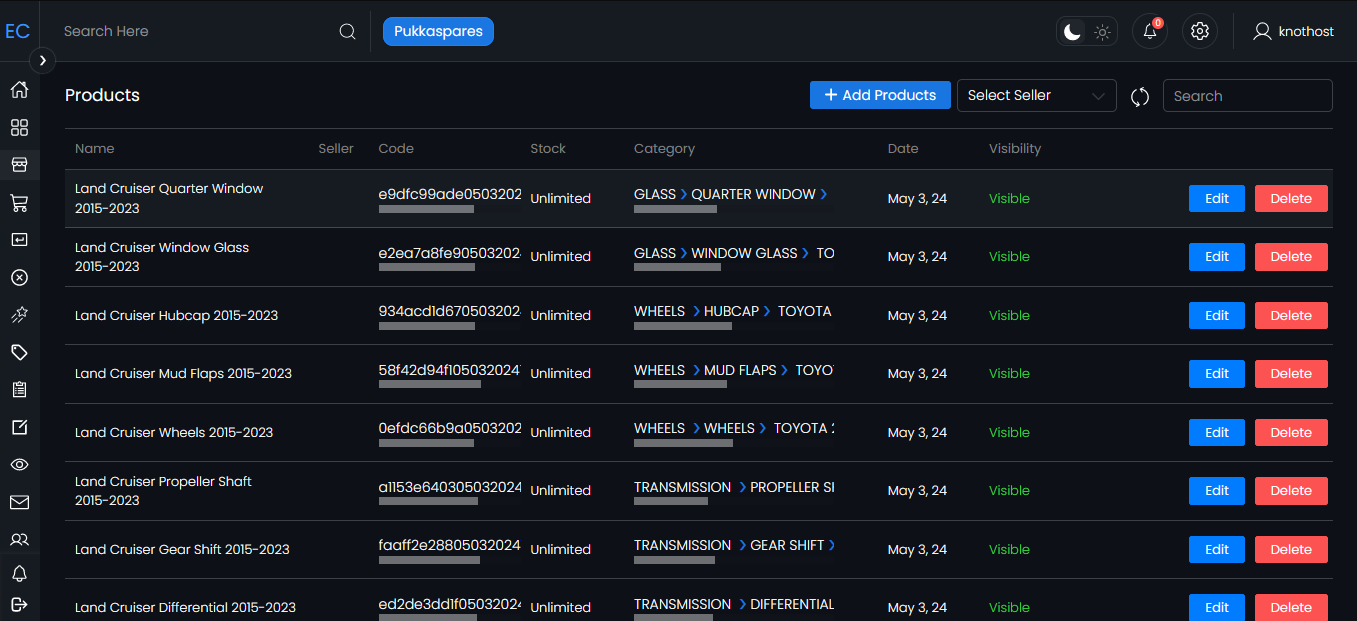
Task: Open the Select Seller dropdown
Action: (x=1036, y=96)
